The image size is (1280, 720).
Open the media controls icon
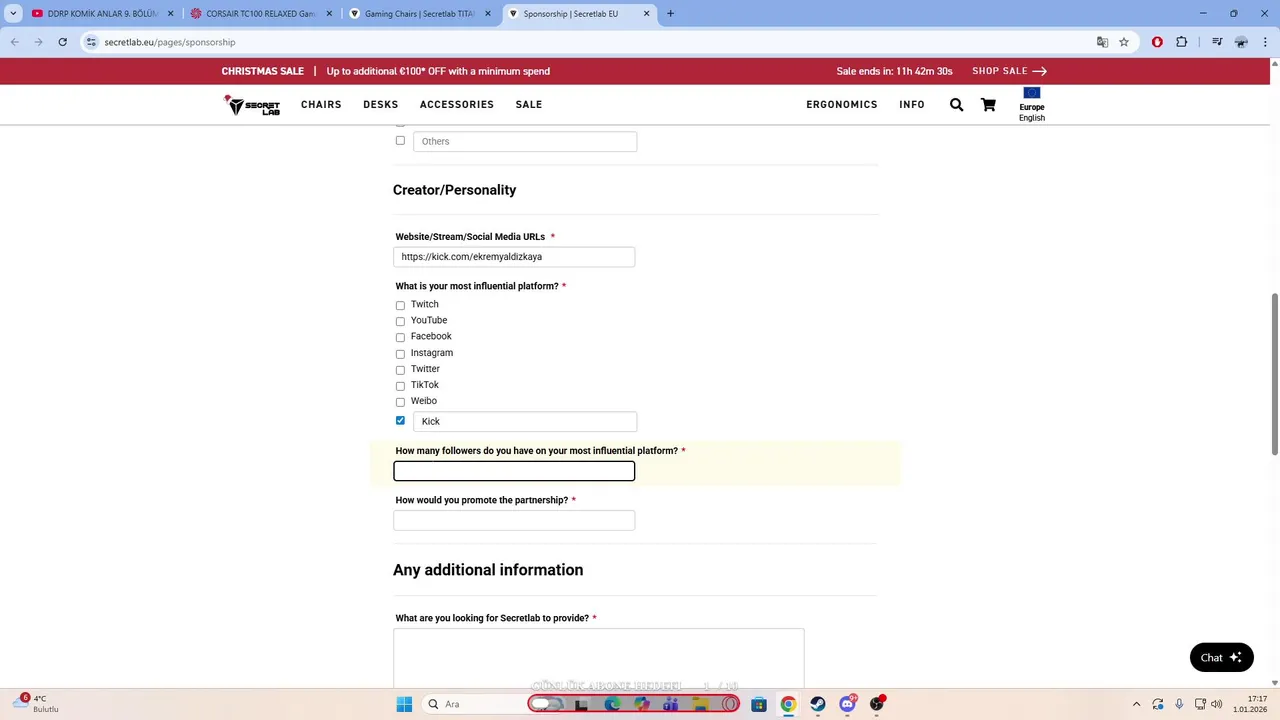pyautogui.click(x=1217, y=42)
